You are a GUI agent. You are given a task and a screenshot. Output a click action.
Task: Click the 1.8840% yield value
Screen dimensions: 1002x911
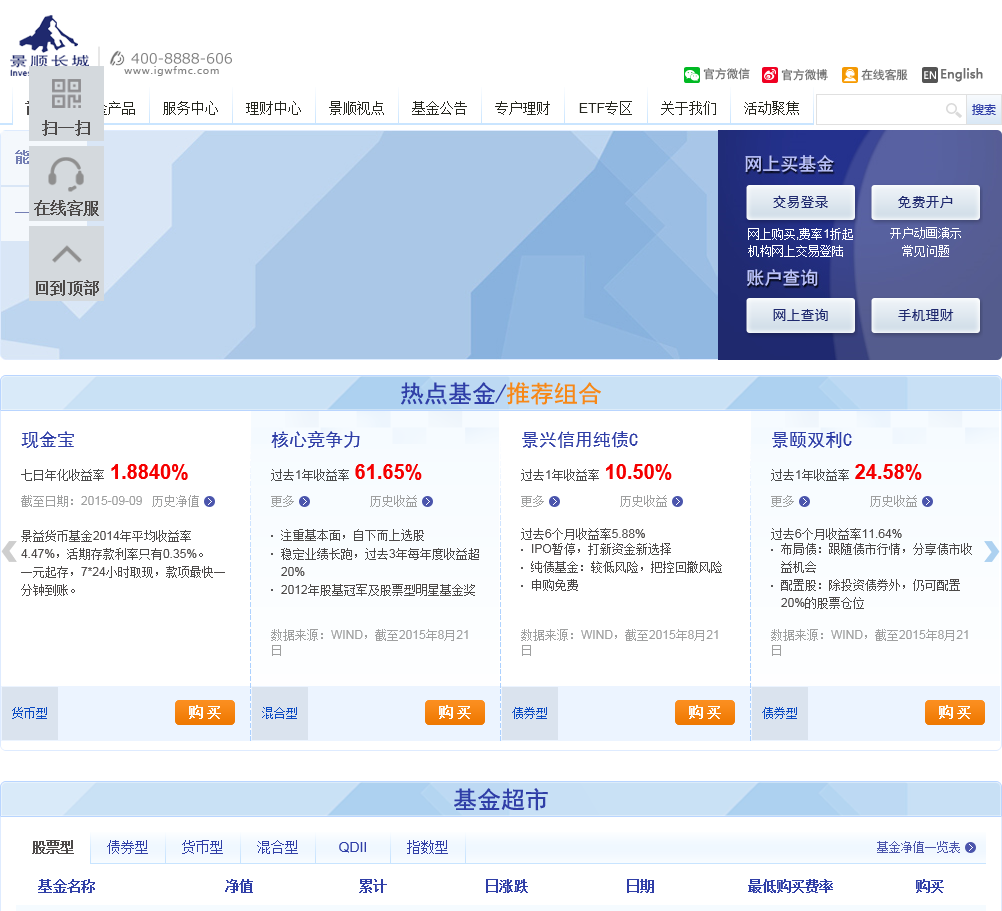point(150,473)
